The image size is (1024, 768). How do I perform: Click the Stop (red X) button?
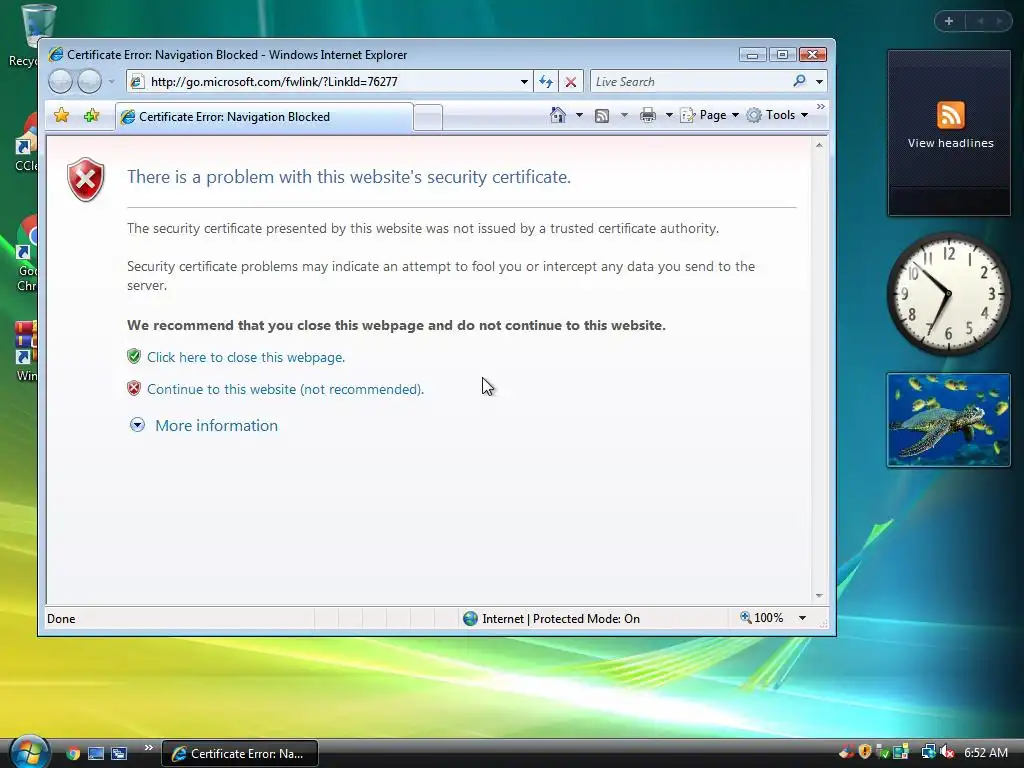pos(571,82)
